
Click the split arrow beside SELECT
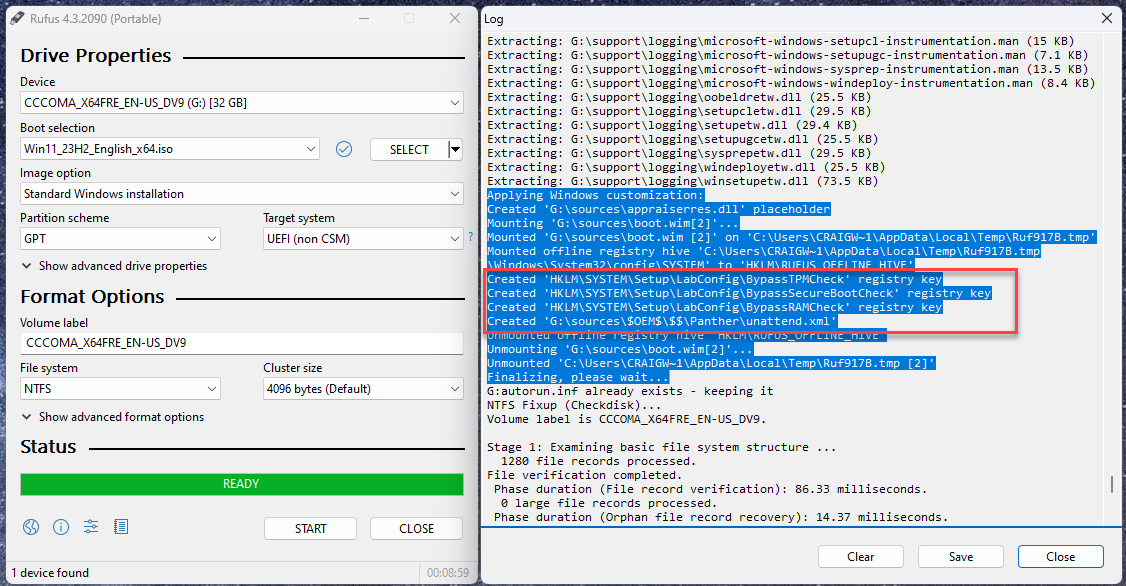point(456,149)
